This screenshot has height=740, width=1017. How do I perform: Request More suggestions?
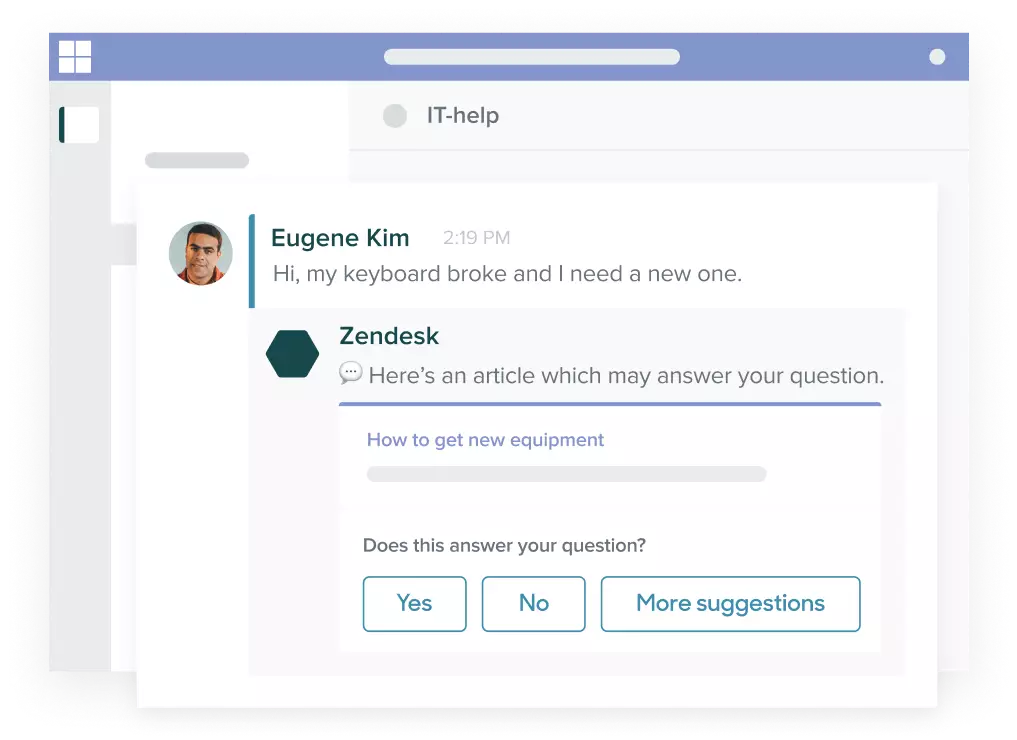coord(730,604)
